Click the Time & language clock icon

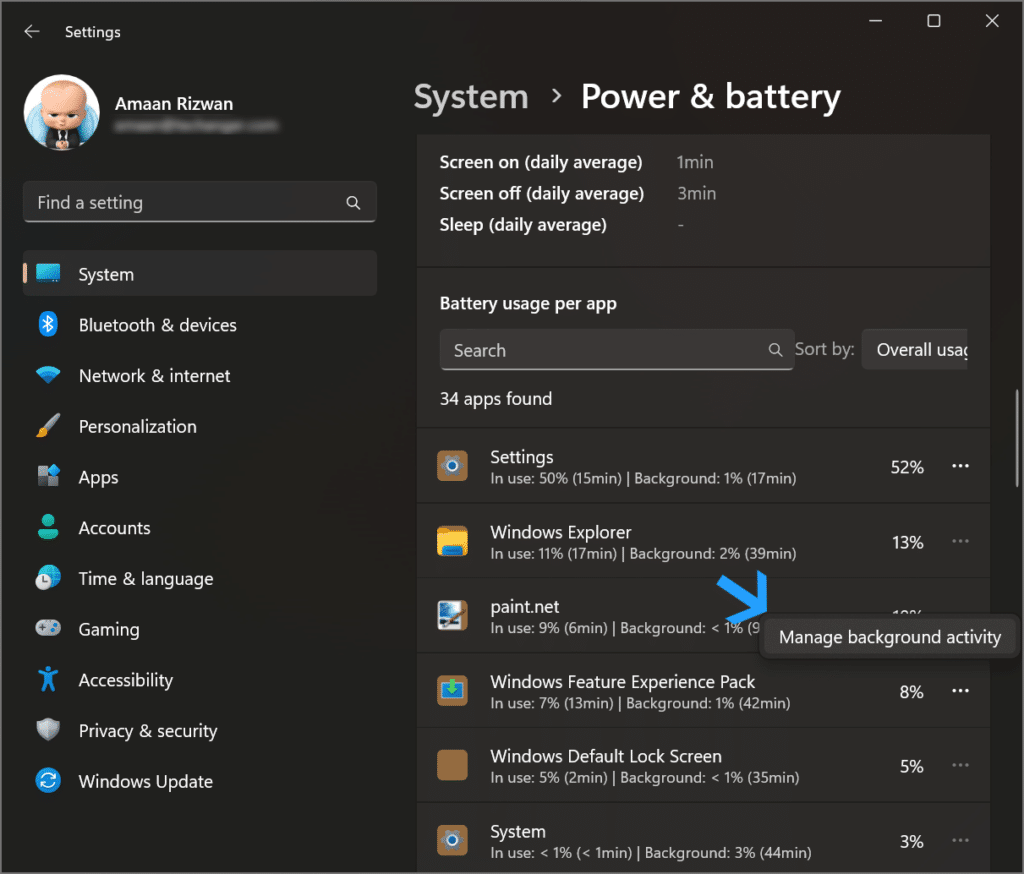click(48, 579)
